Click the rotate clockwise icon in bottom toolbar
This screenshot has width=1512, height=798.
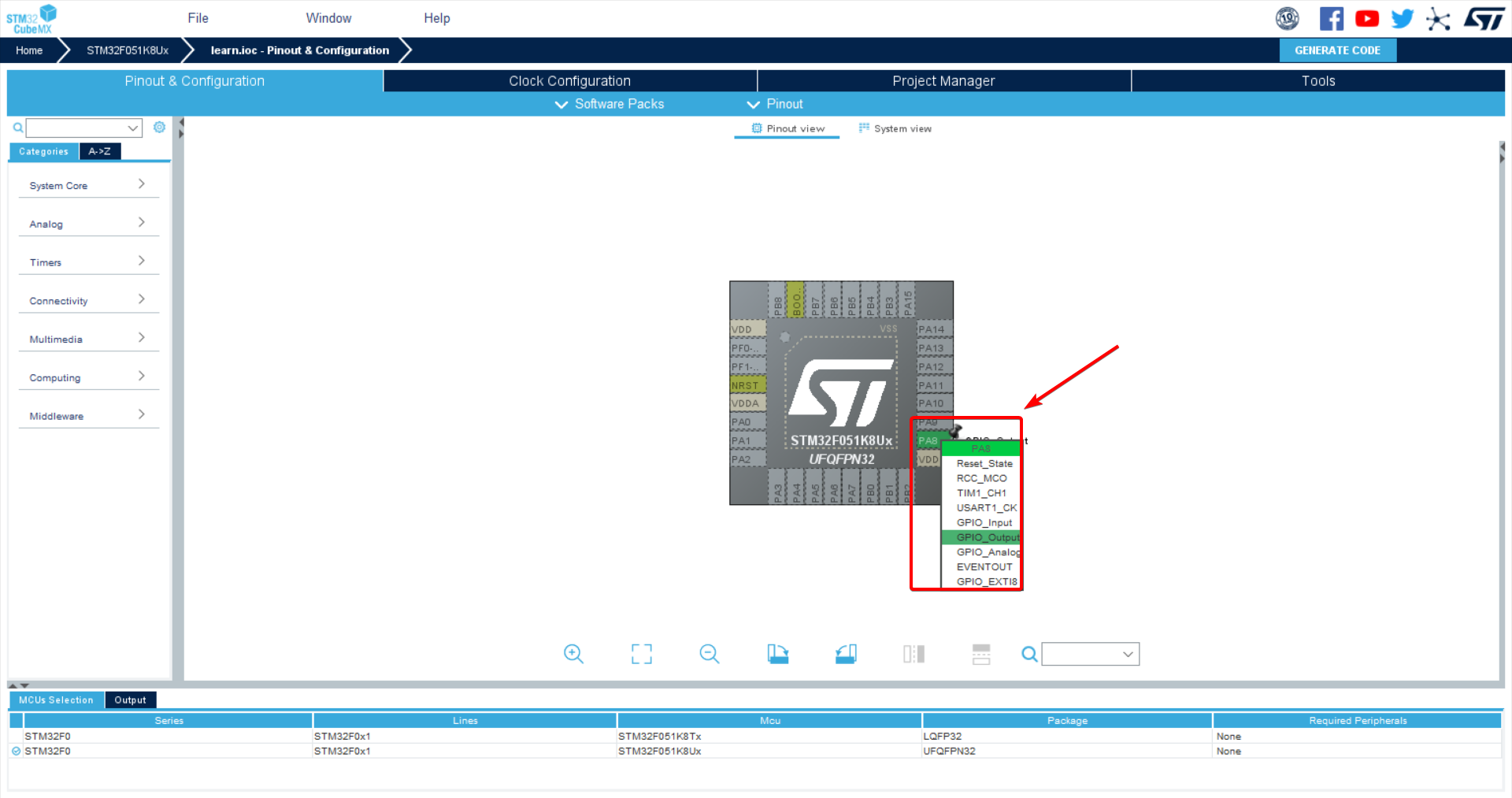click(x=777, y=654)
